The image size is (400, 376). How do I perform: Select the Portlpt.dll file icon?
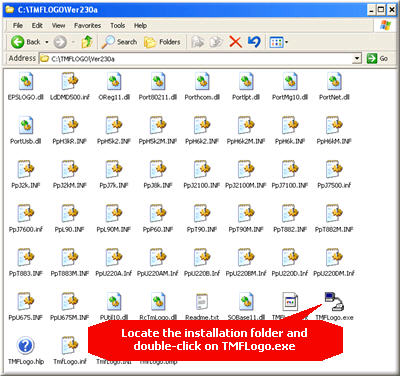point(246,82)
